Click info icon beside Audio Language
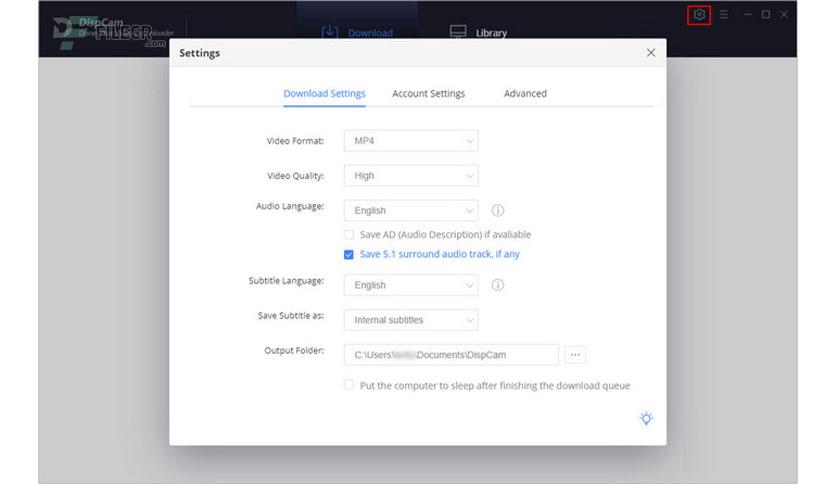The height and width of the screenshot is (484, 836). [x=497, y=211]
